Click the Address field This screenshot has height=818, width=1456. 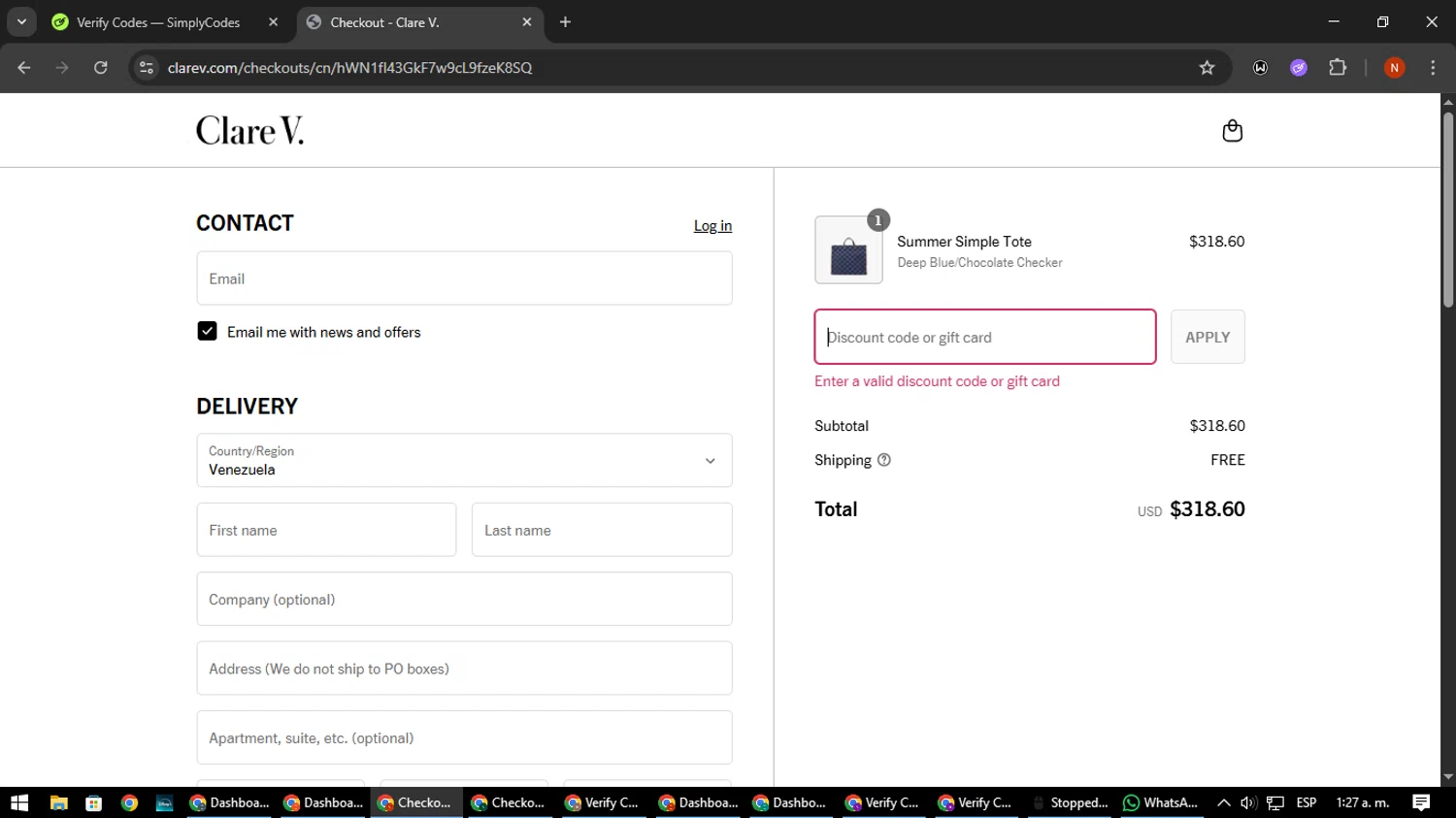pos(464,668)
